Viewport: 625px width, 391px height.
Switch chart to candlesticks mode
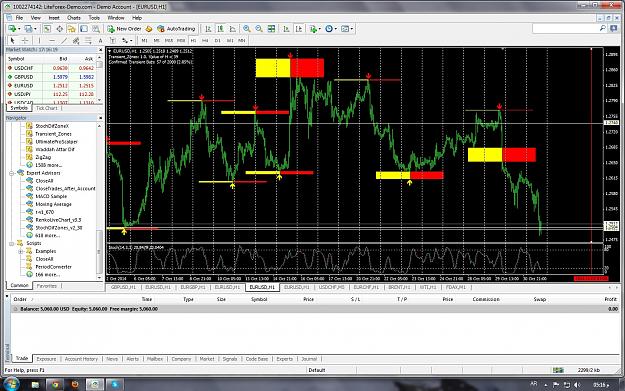(x=220, y=29)
